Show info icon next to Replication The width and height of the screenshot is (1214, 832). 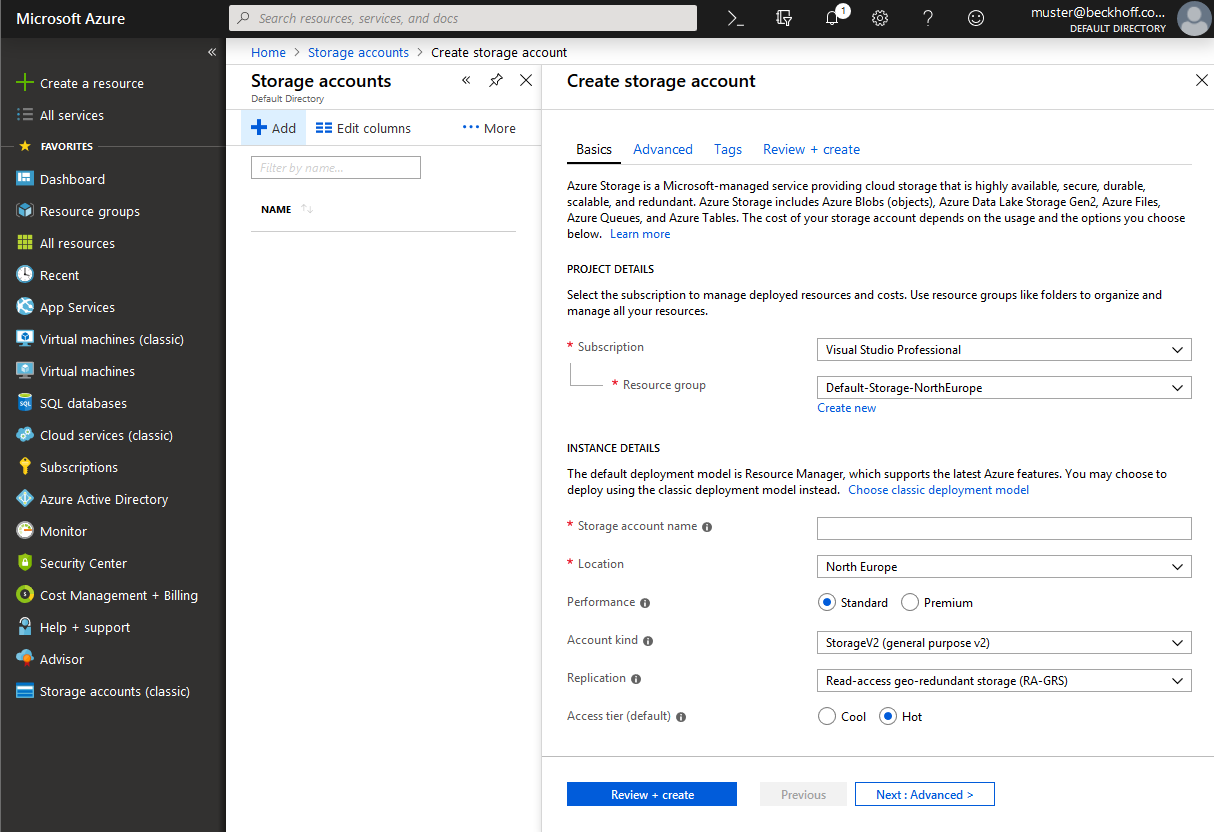pyautogui.click(x=636, y=679)
